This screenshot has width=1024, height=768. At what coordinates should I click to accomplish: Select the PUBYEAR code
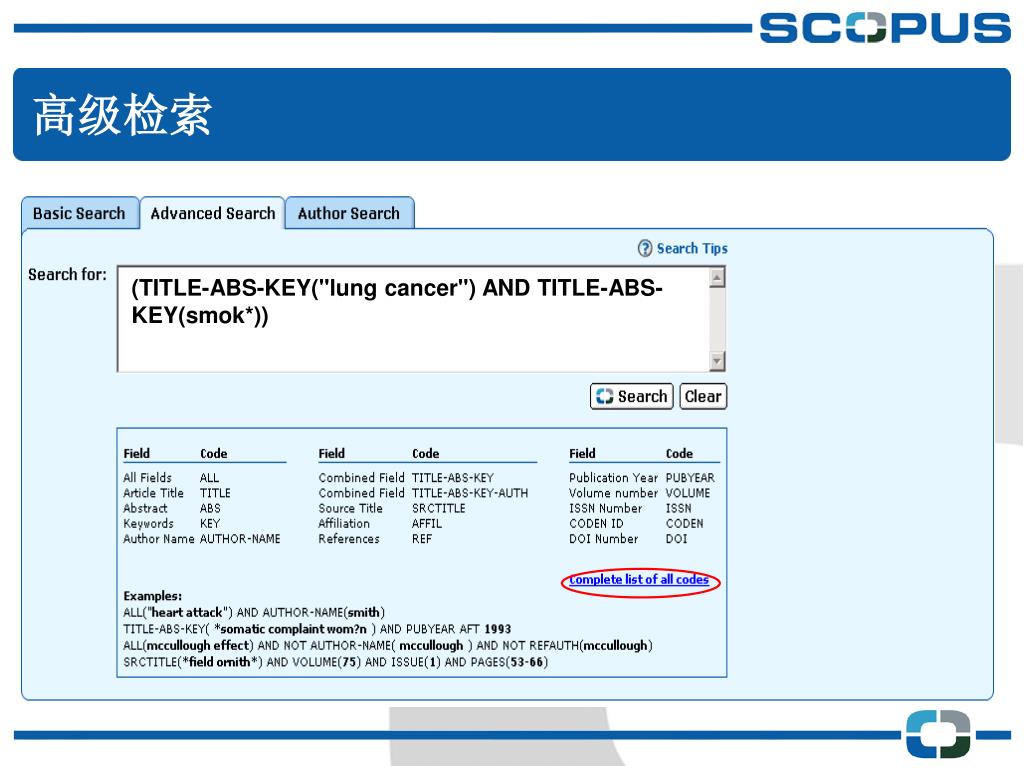click(x=690, y=478)
